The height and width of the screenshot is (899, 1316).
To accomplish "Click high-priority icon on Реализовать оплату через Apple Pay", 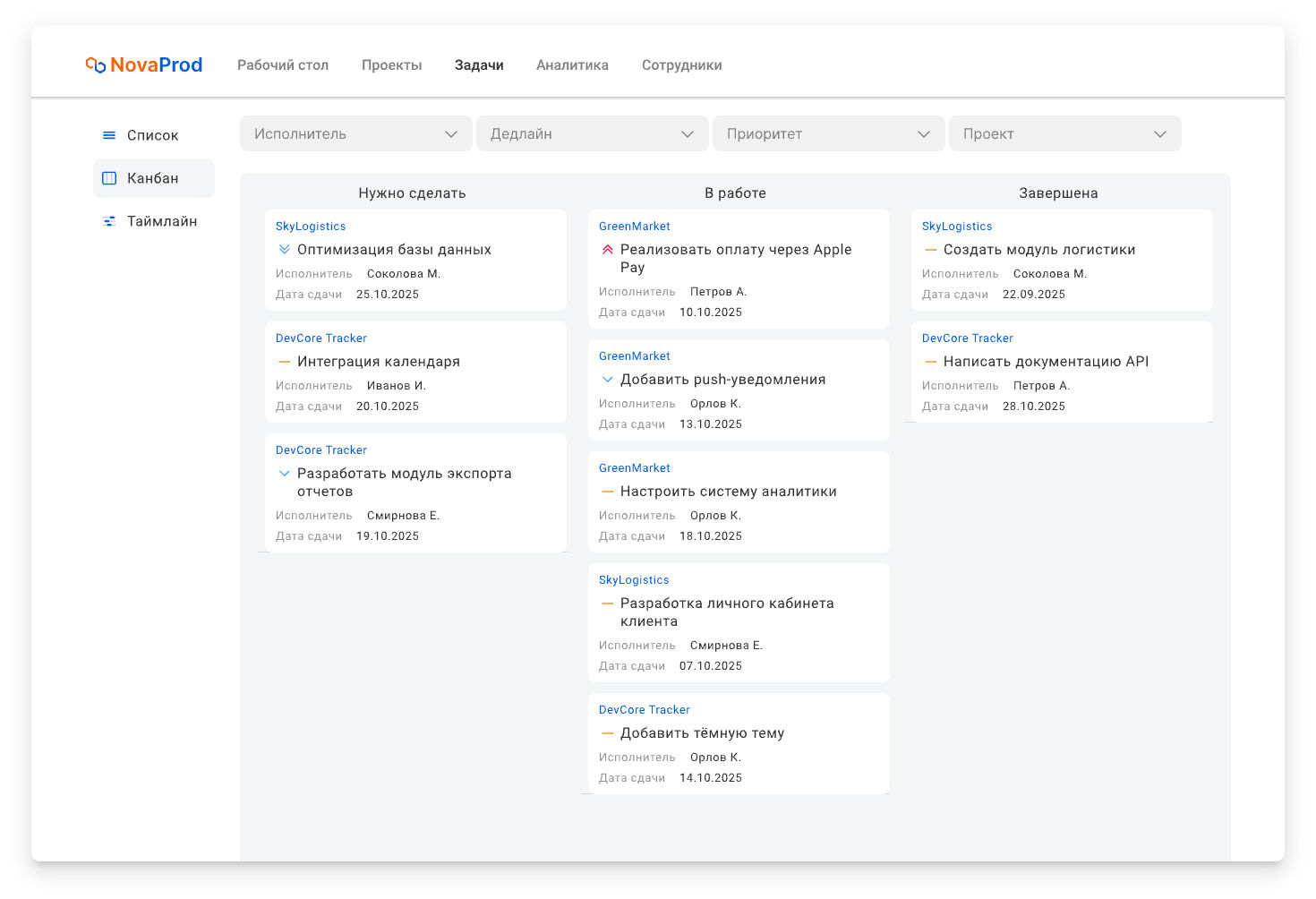I will (x=608, y=250).
